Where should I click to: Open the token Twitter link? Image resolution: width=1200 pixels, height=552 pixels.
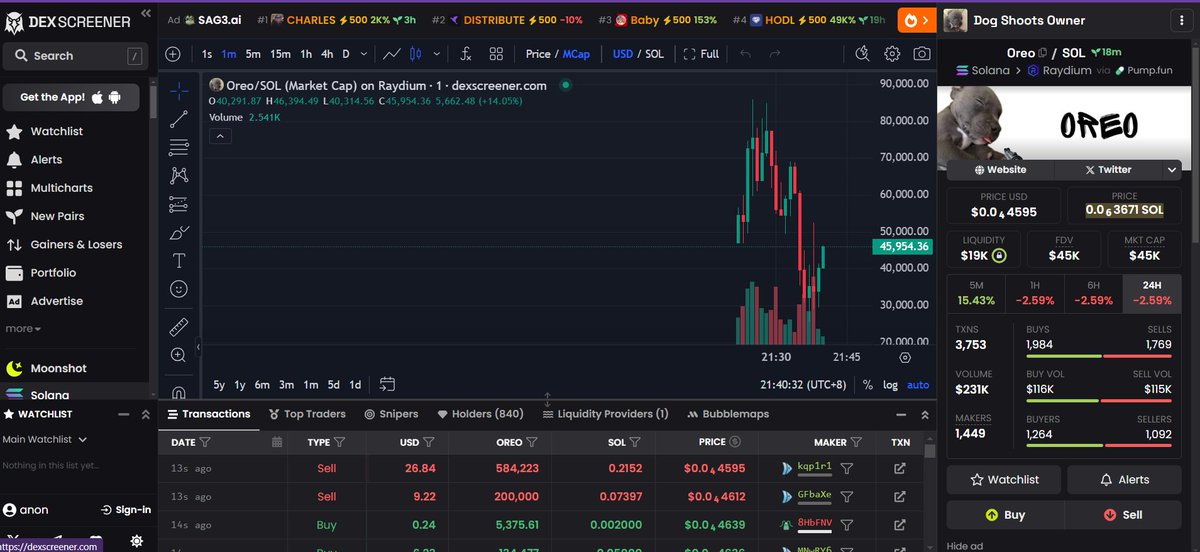1108,170
